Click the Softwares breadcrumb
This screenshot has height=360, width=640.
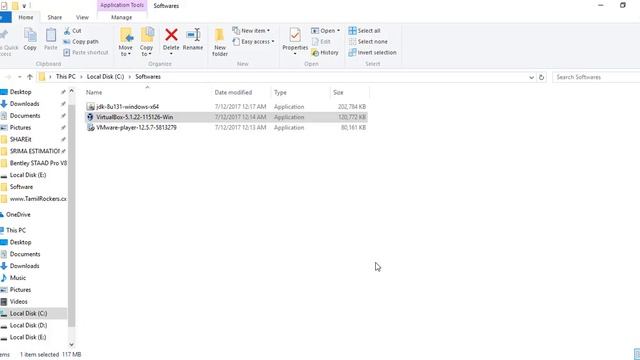point(148,77)
